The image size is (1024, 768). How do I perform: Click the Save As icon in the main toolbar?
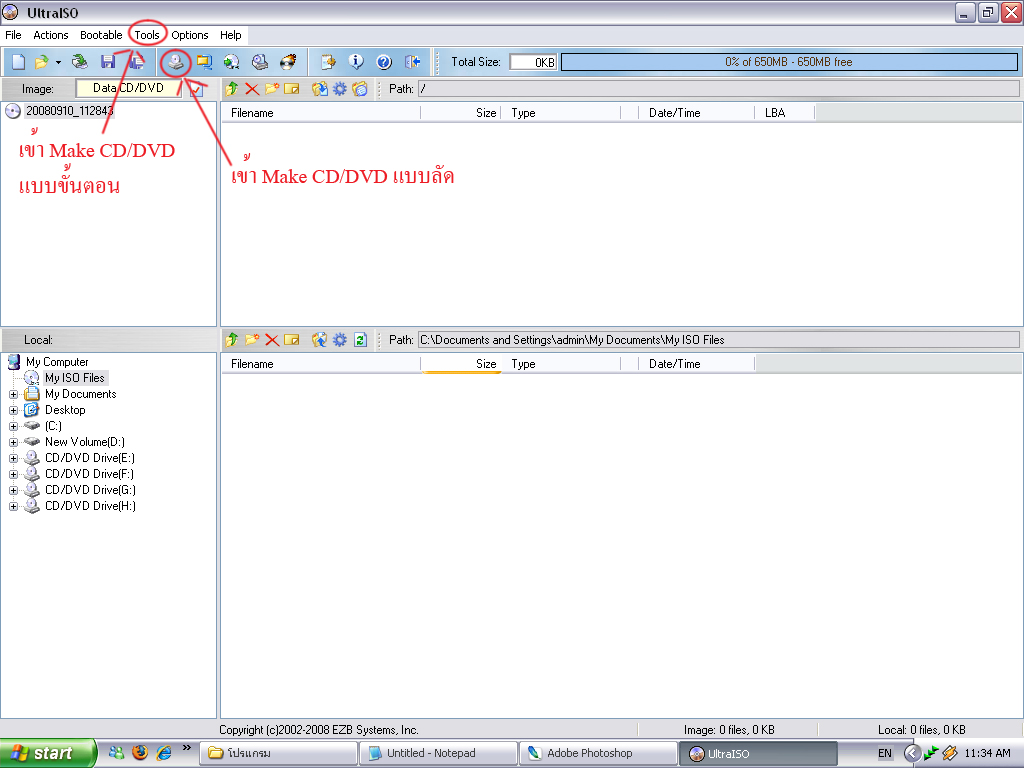pos(136,62)
